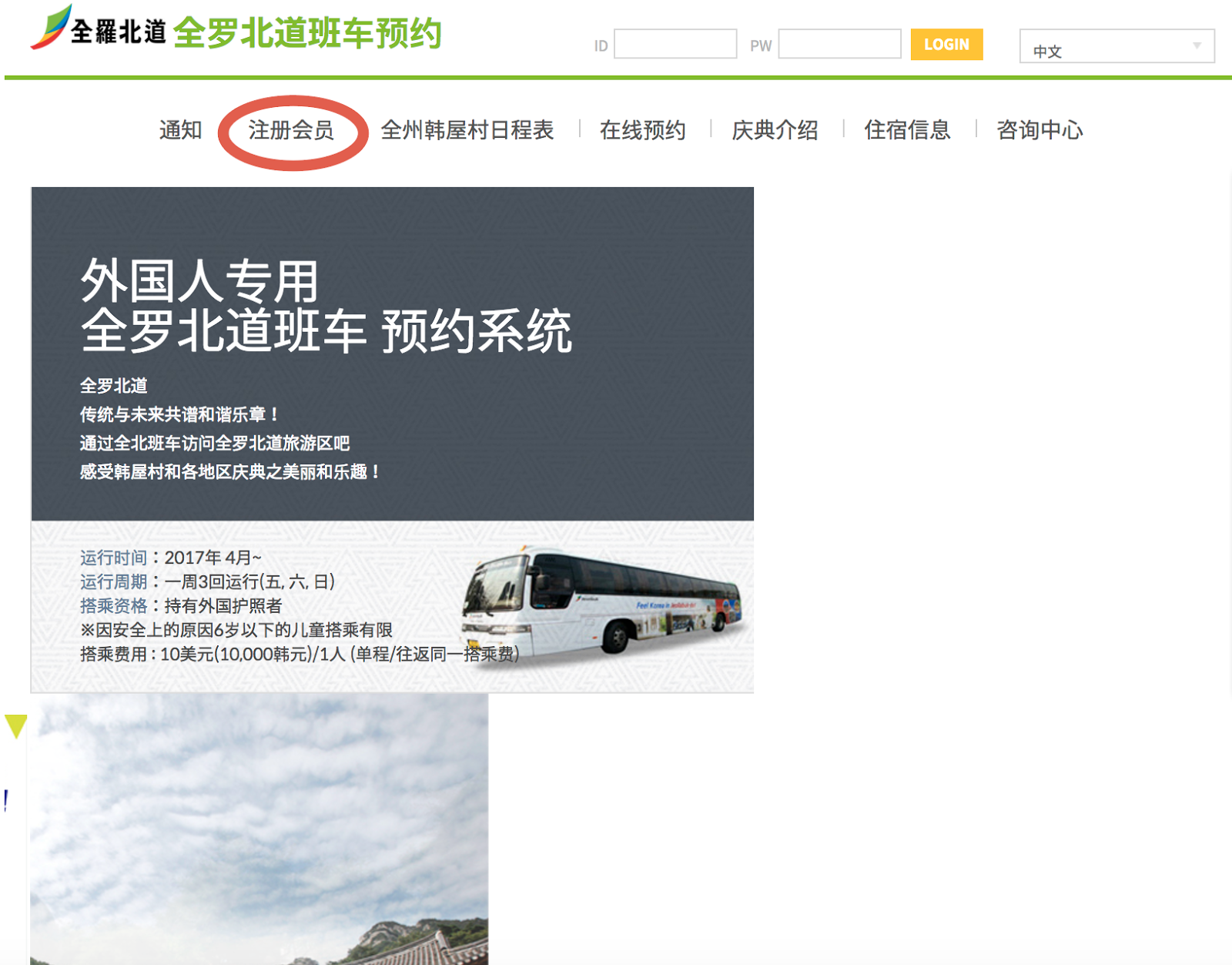Open 住宿信息 accommodation info
Viewport: 1232px width, 965px height.
pos(907,130)
